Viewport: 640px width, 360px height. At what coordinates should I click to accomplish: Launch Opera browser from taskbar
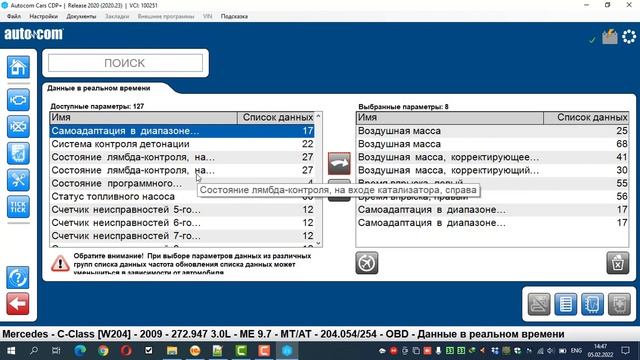pos(126,351)
